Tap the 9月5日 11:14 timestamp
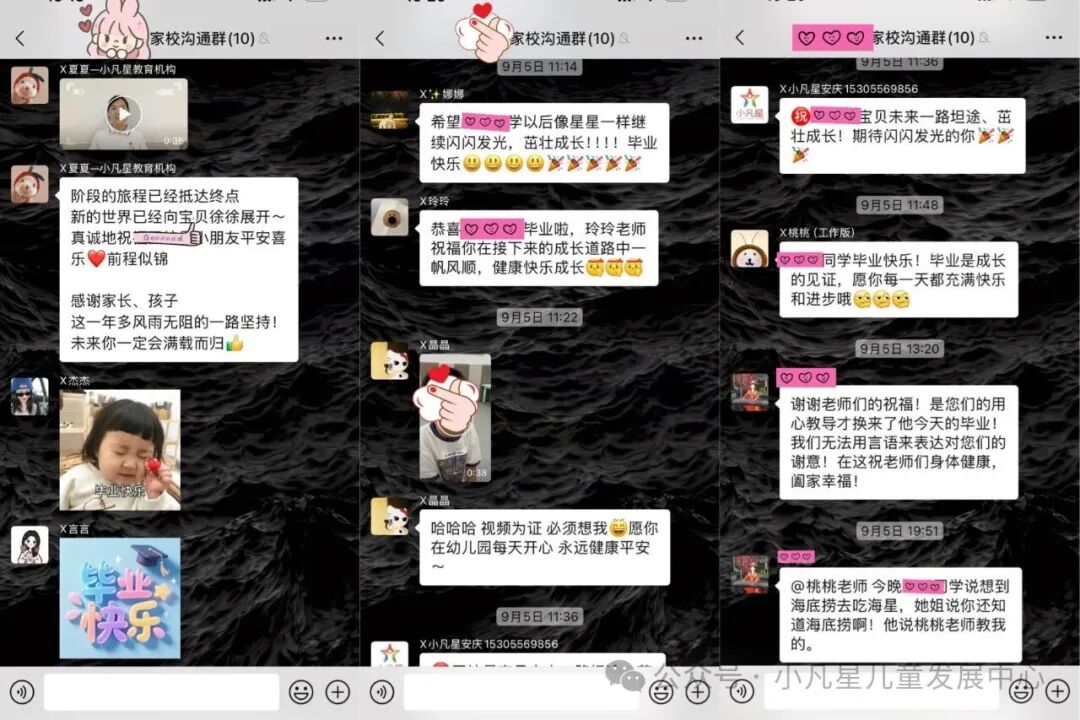The image size is (1080, 720). [540, 67]
